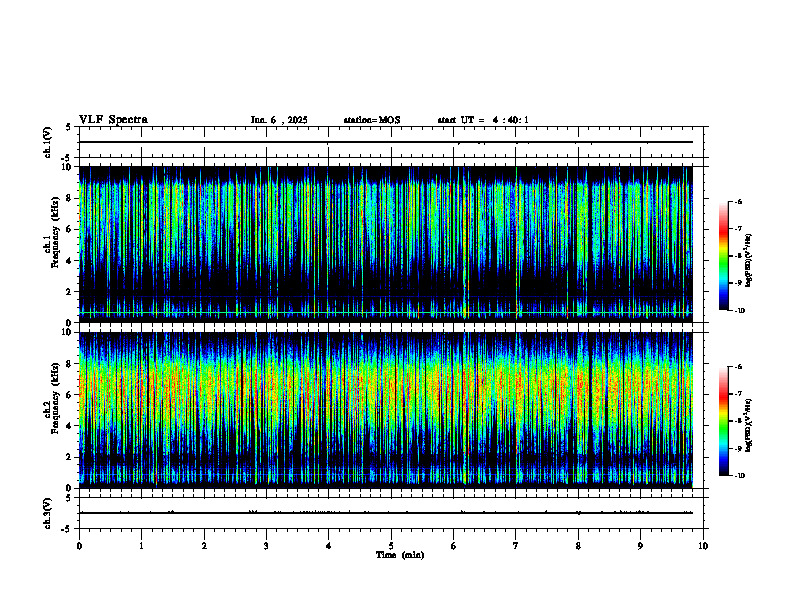
Task: Click the ch.2 spectrogram "10" kHz tick label
Action: click(x=69, y=333)
